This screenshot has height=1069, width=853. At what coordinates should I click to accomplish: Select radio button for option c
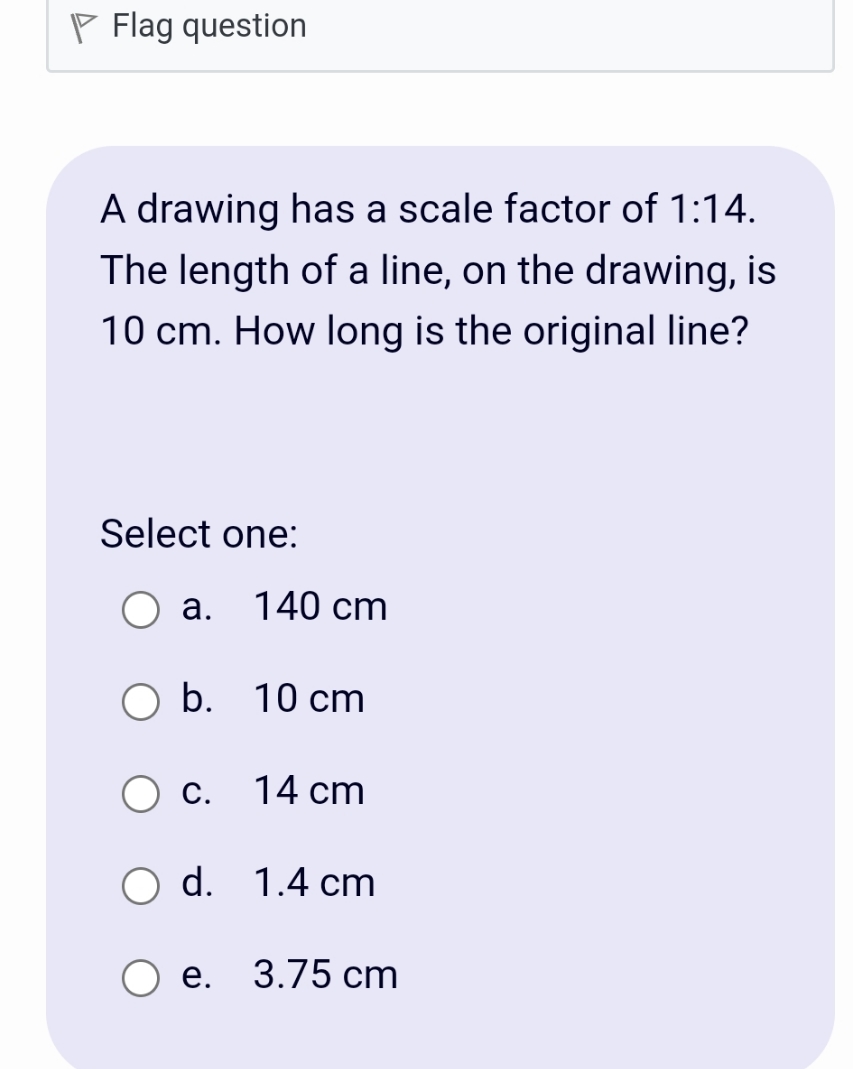pyautogui.click(x=140, y=793)
